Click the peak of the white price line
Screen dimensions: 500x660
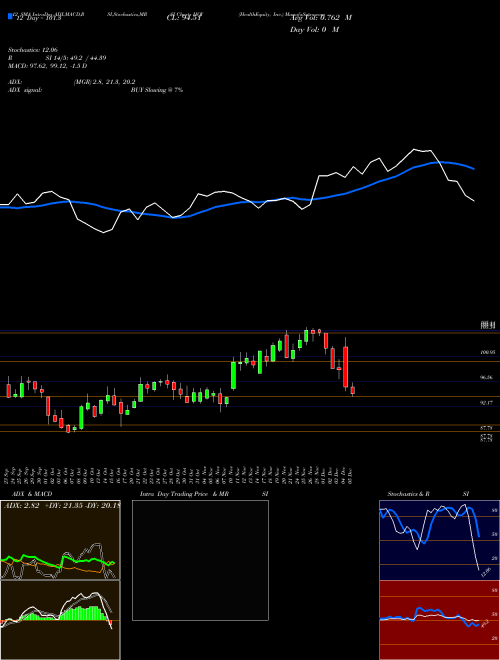coord(414,149)
